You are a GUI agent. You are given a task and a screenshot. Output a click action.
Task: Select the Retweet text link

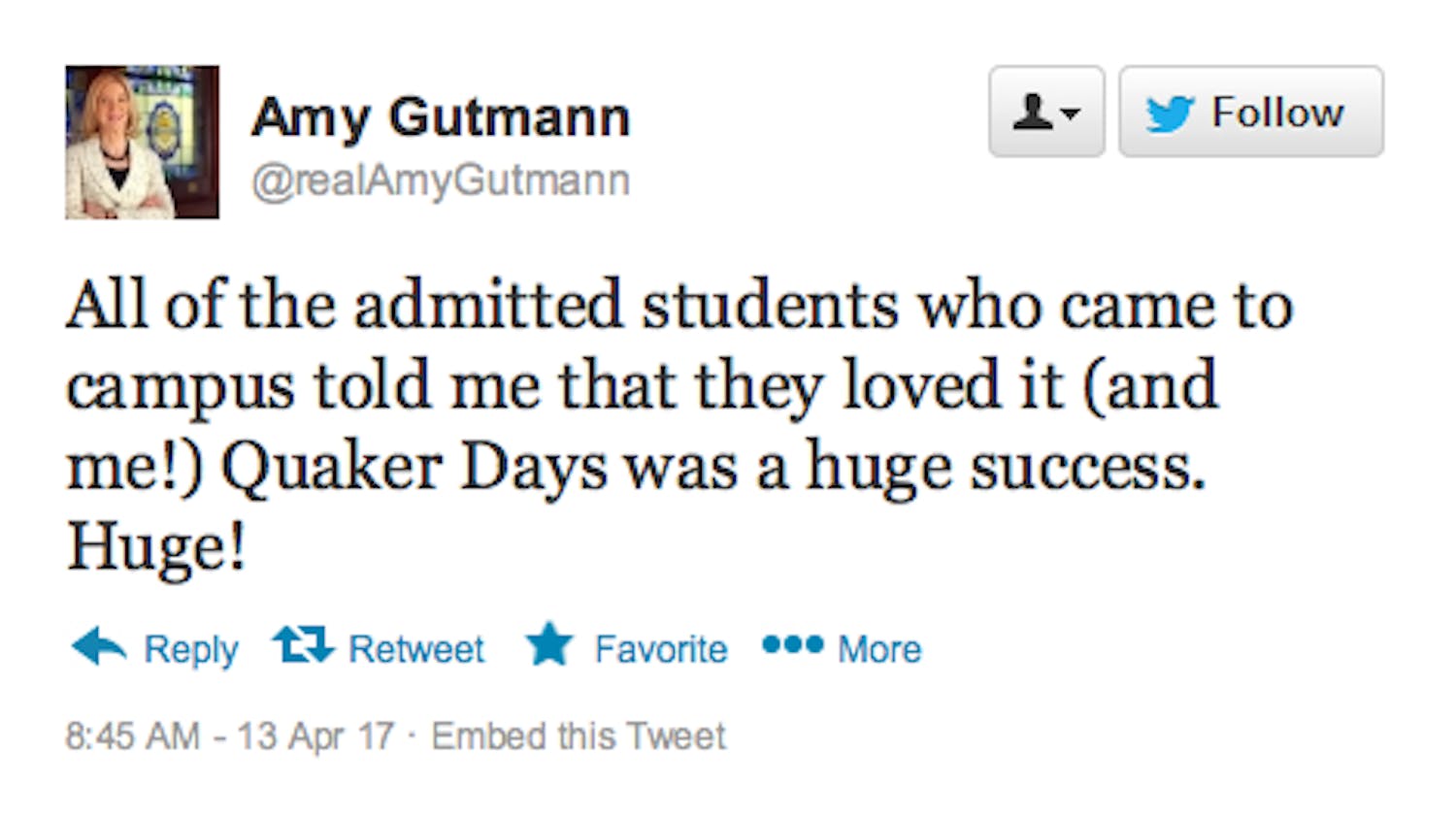coord(415,649)
